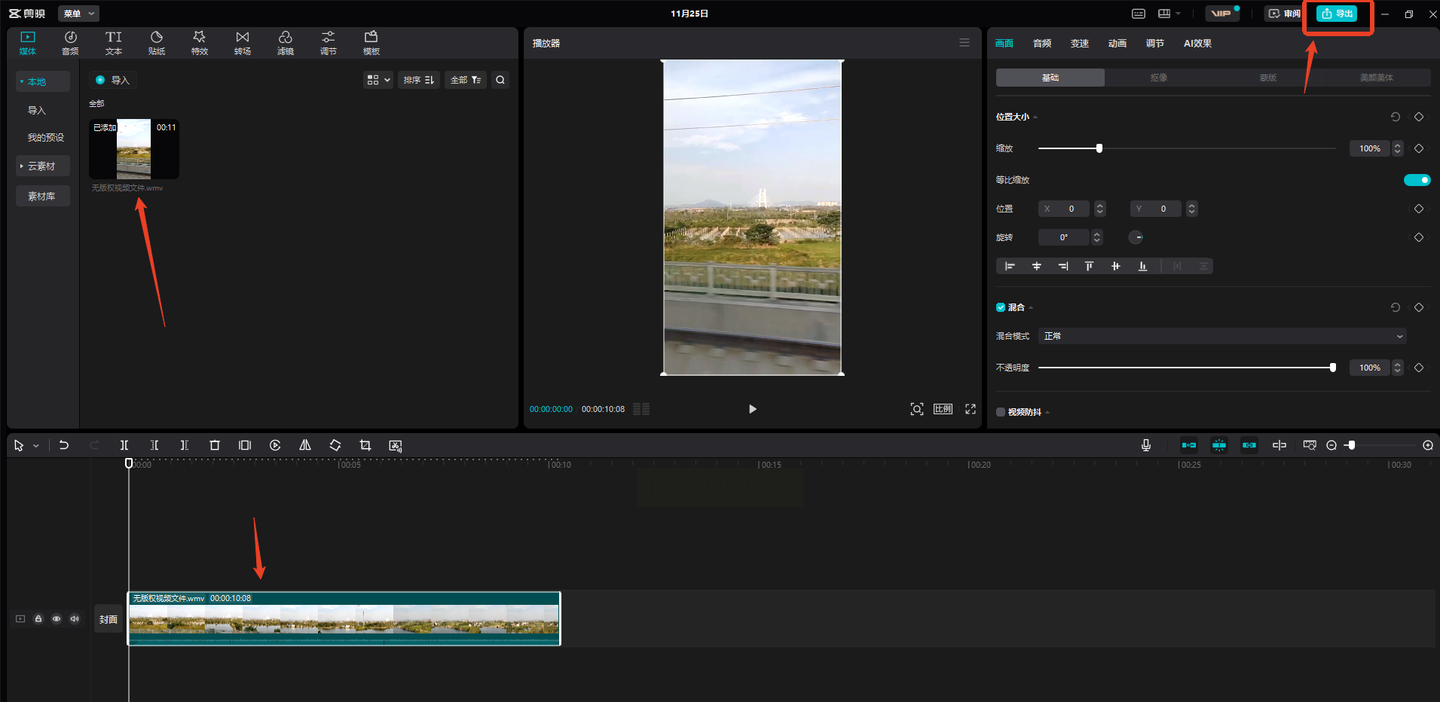Click the split clip icon in timeline toolbar
This screenshot has width=1440, height=702.
(x=124, y=445)
